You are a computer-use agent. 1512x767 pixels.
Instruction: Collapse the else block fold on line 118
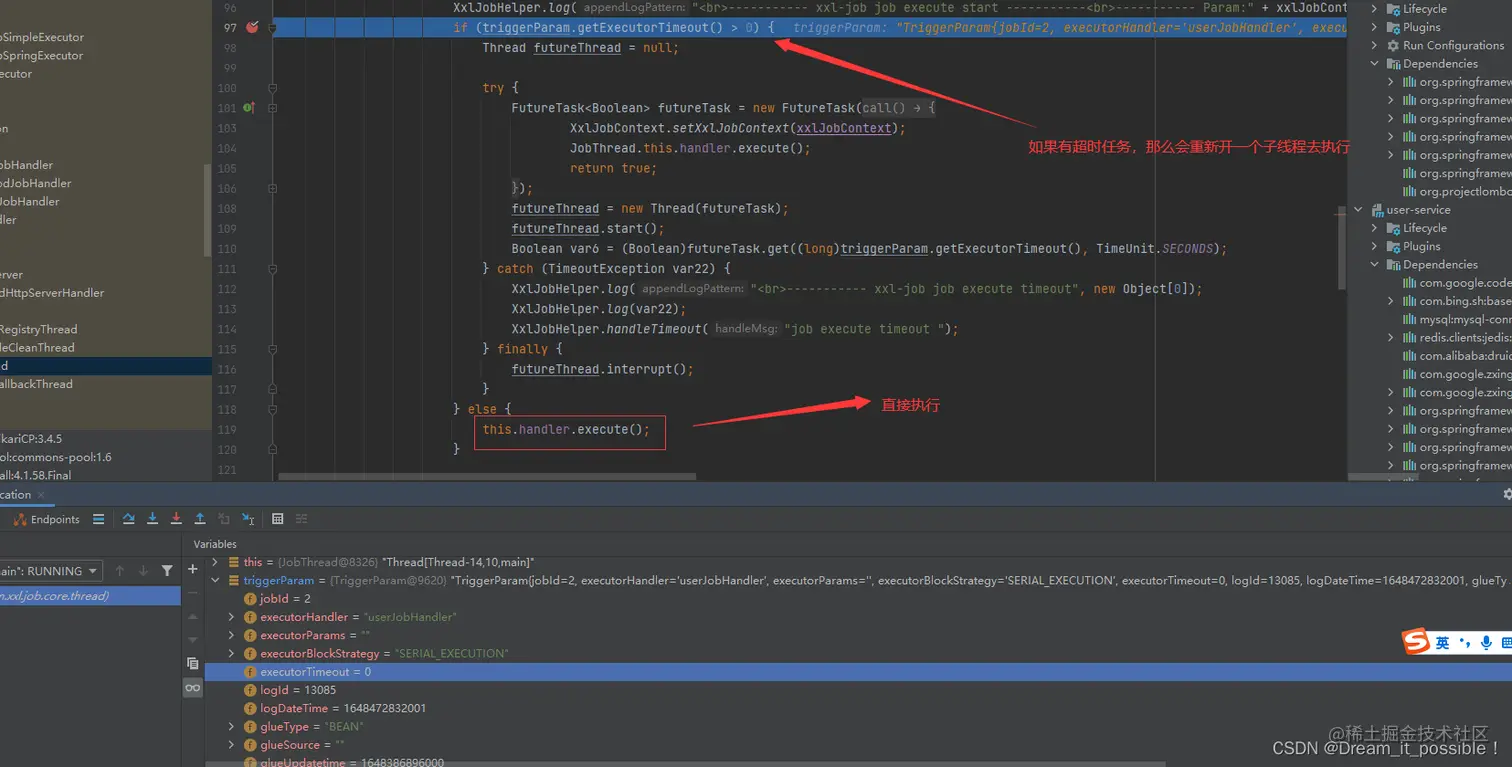272,409
